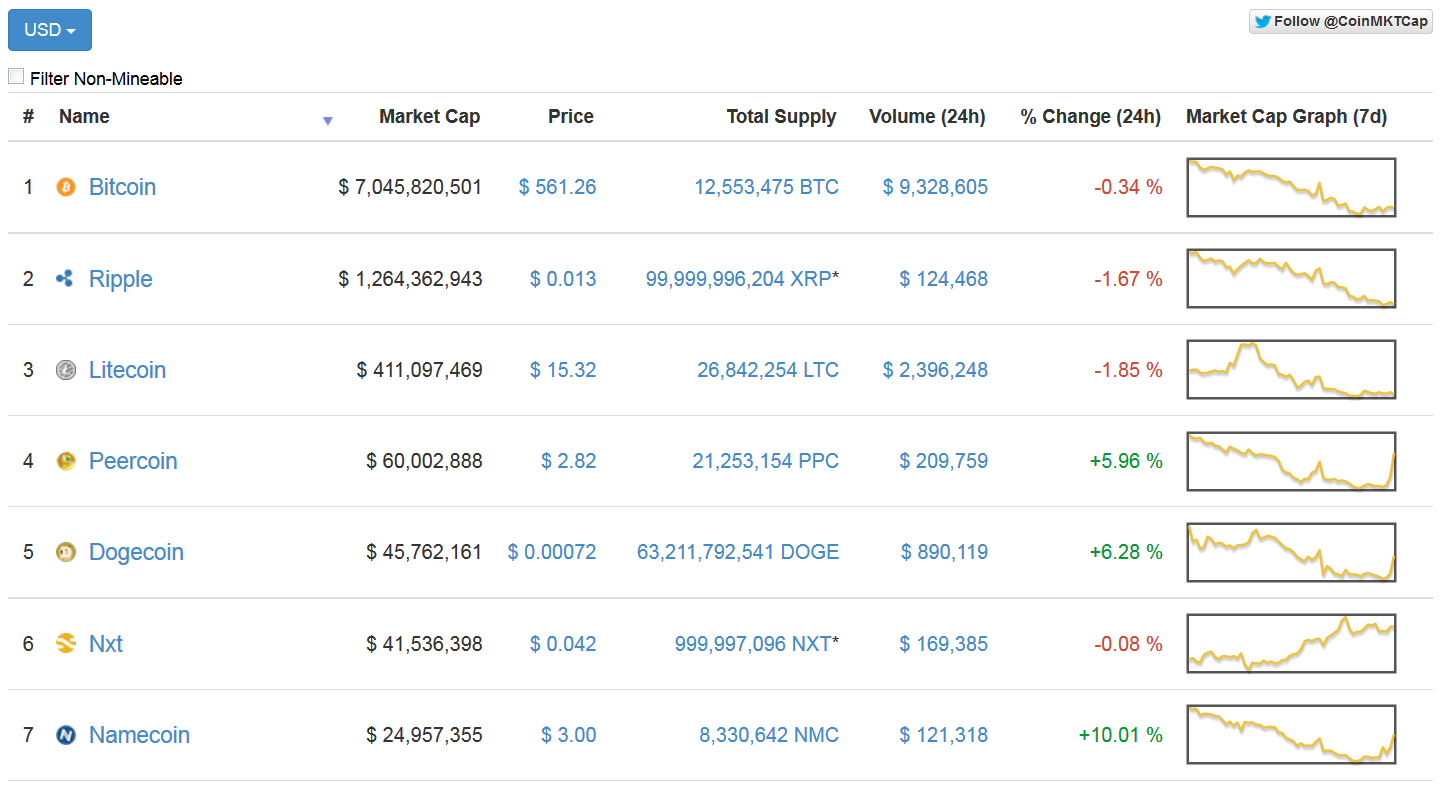Screen dimensions: 1444x788
Task: Sort by the Market Cap column header
Action: [429, 117]
